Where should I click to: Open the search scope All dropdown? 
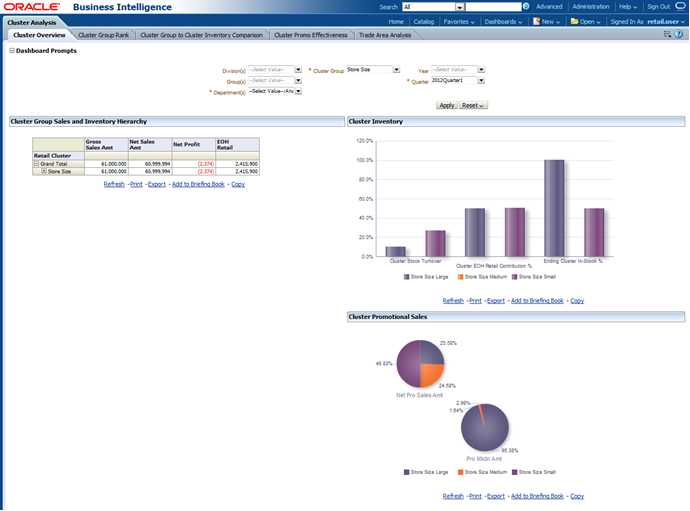click(459, 7)
